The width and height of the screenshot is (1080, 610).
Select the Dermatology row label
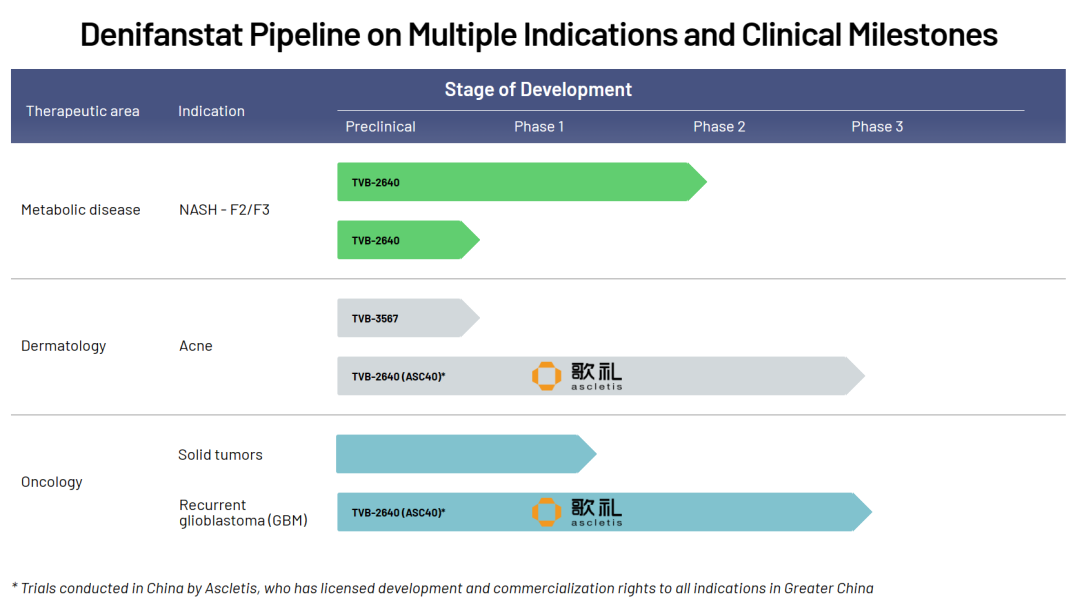point(63,346)
